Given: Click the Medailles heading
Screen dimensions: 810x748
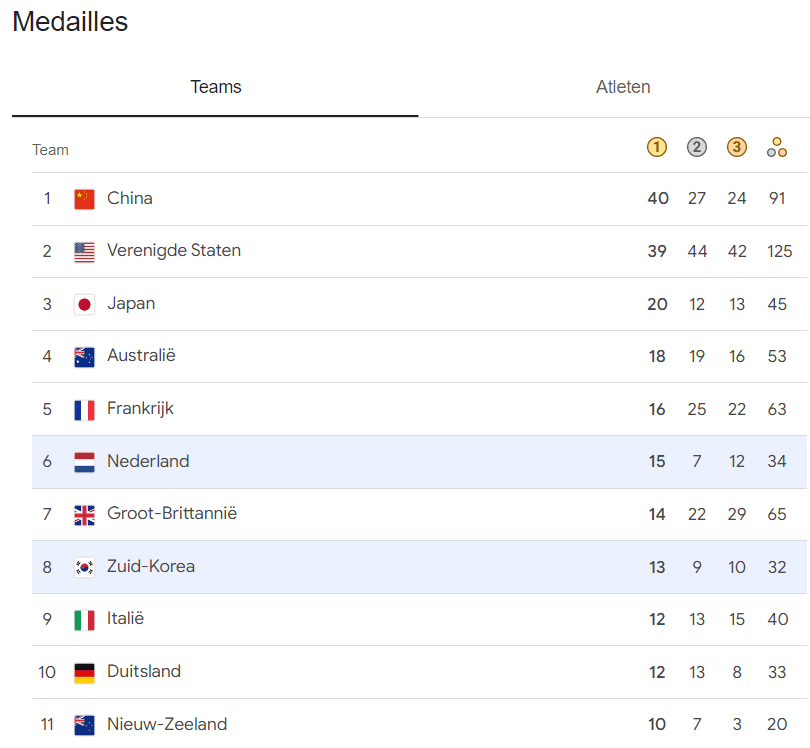Looking at the screenshot, I should pyautogui.click(x=70, y=22).
